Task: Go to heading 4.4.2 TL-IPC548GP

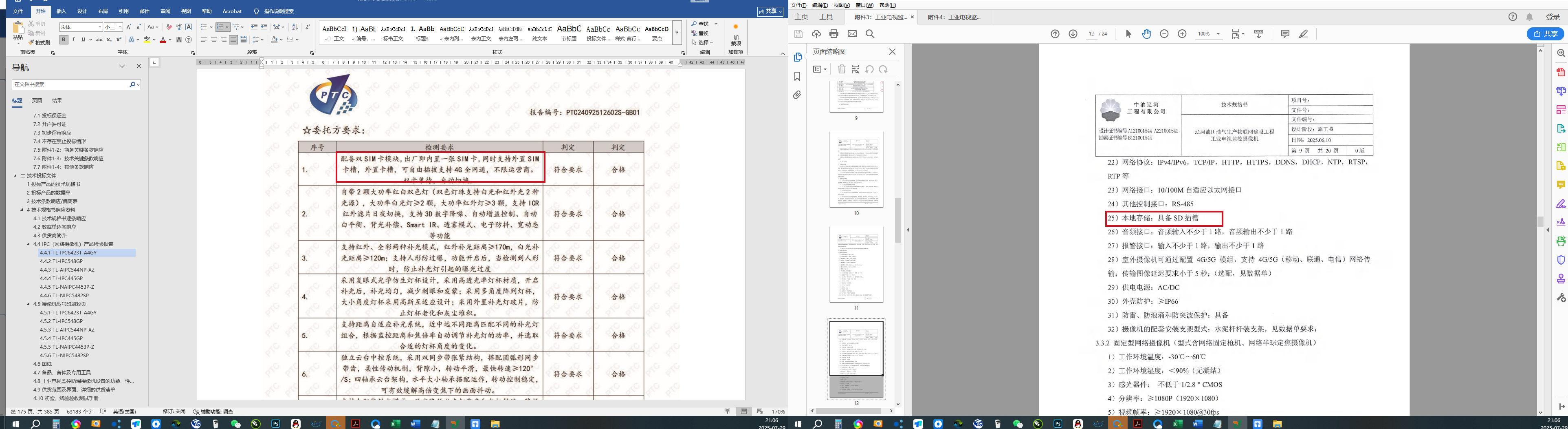Action: 62,261
